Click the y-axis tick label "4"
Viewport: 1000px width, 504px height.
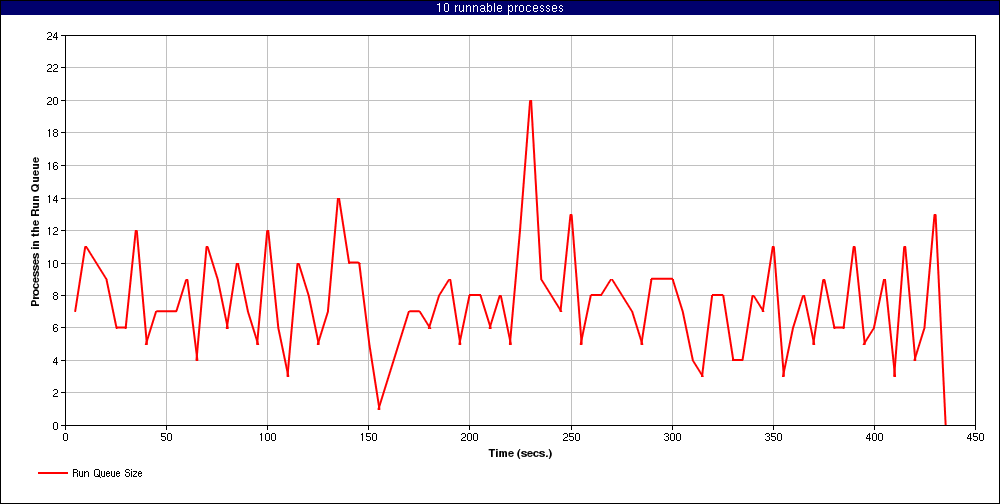(x=55, y=360)
